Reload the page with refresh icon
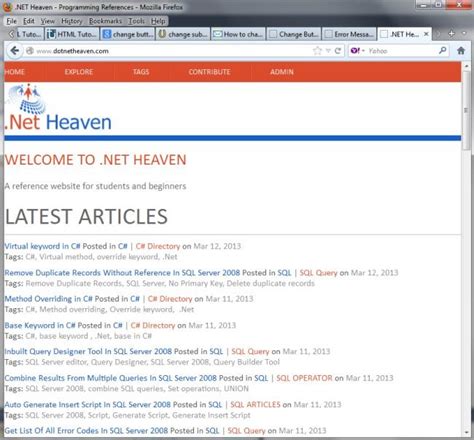The width and height of the screenshot is (474, 440). point(338,51)
